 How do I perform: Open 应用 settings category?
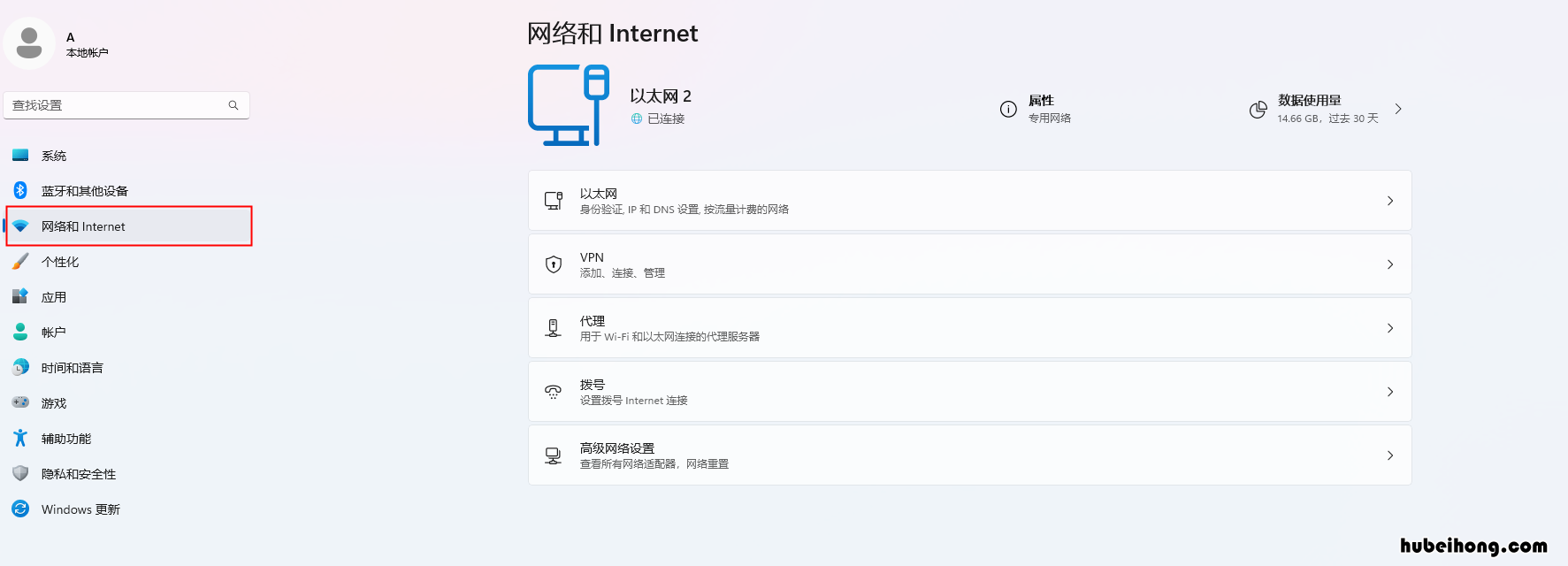[x=128, y=297]
